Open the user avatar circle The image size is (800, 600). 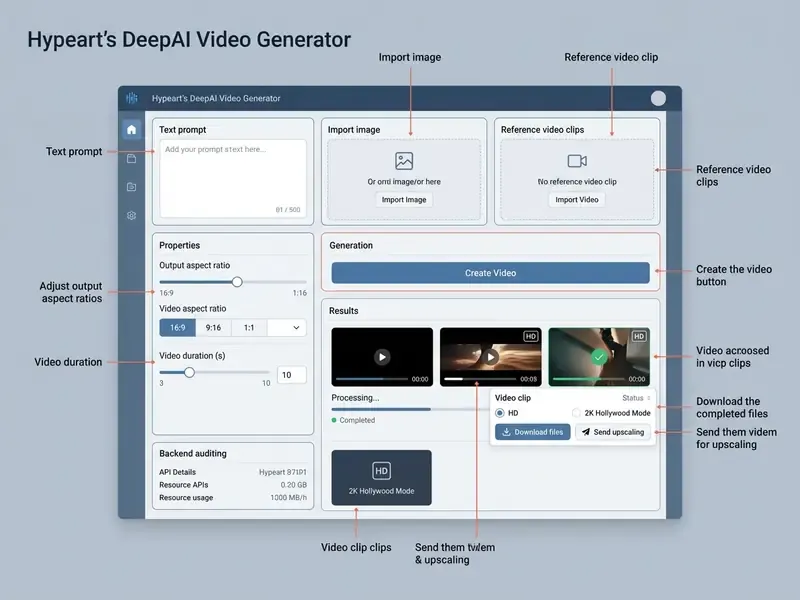(x=658, y=98)
